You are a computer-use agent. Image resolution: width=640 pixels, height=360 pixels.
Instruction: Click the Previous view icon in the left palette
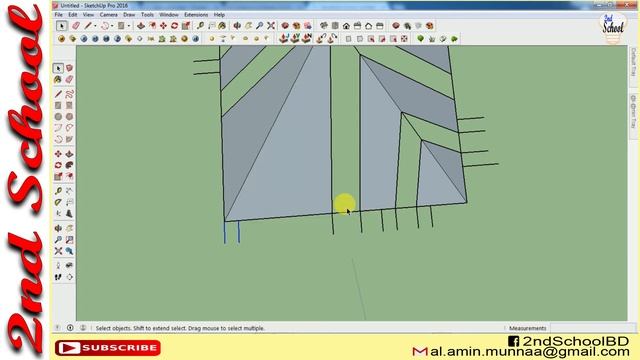(x=69, y=251)
